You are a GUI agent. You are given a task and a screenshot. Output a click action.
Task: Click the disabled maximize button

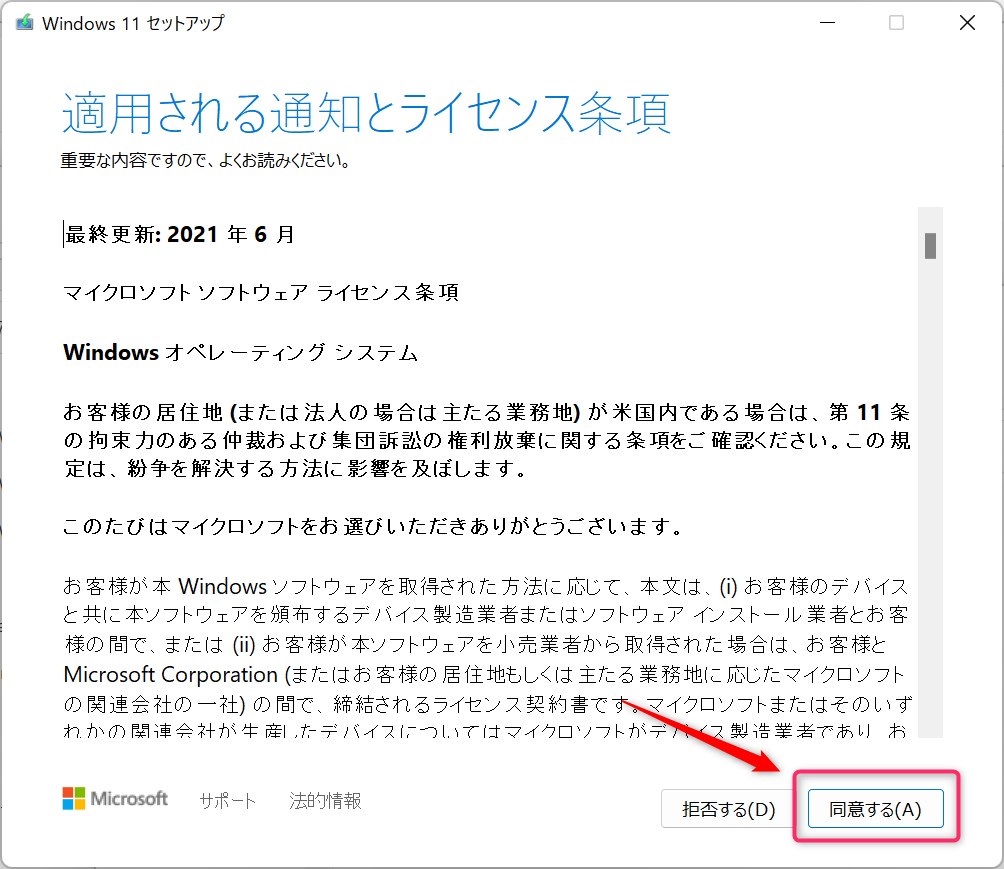point(896,23)
